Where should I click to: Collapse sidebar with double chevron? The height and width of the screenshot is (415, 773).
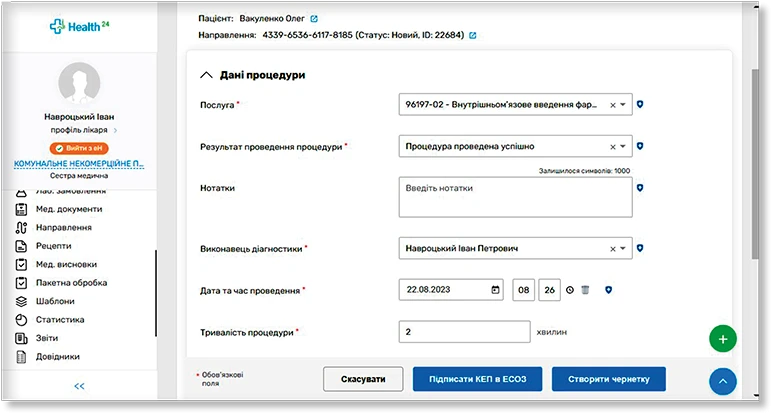[79, 386]
